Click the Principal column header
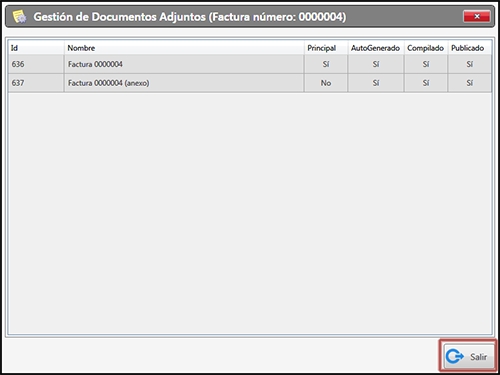The height and width of the screenshot is (375, 500). click(326, 48)
